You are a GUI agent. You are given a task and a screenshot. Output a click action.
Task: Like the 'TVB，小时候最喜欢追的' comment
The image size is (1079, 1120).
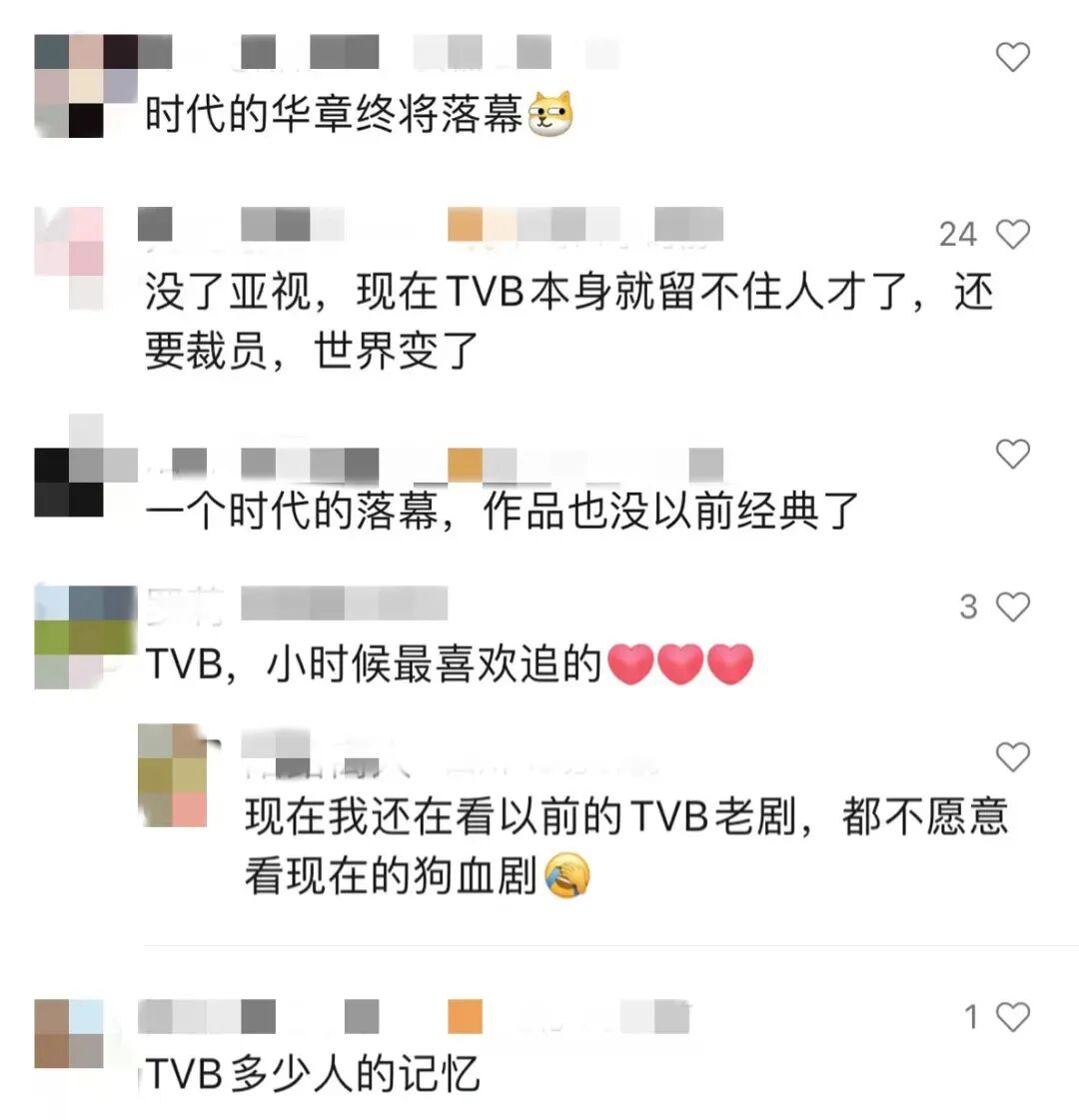coord(1013,607)
